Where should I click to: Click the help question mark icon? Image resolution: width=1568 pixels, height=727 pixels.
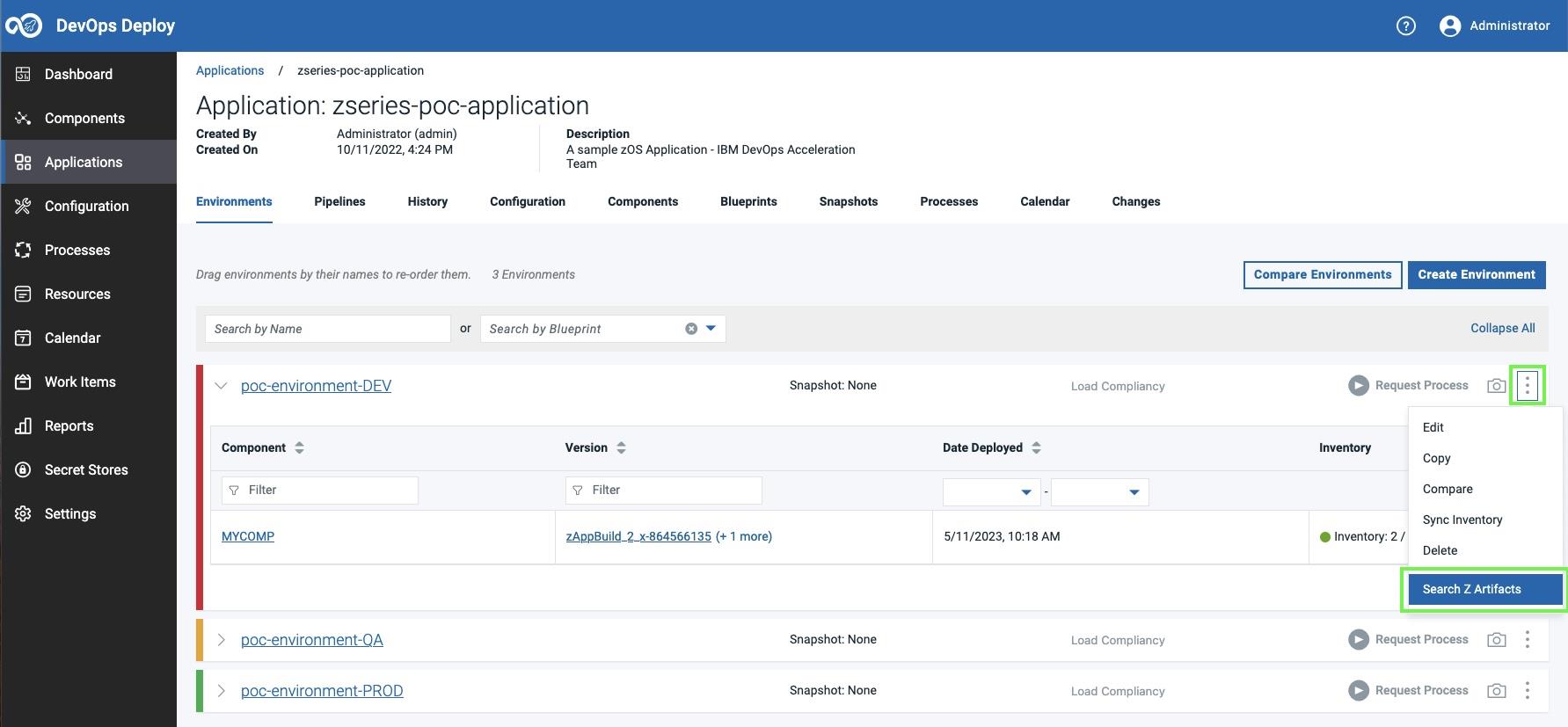click(x=1405, y=26)
